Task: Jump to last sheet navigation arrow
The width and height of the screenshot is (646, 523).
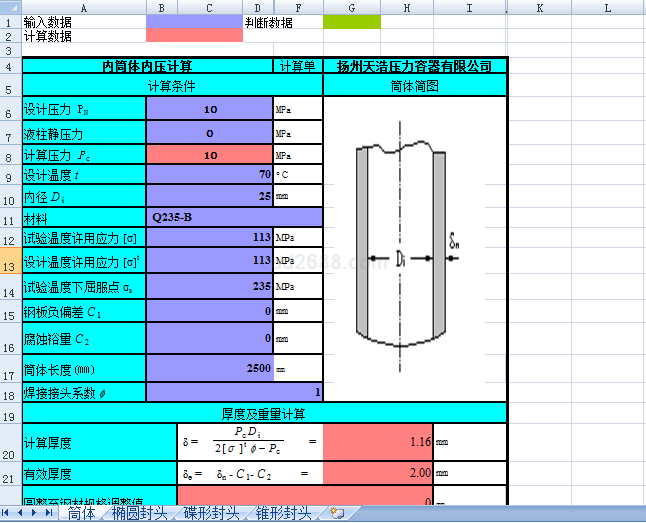Action: click(49, 513)
